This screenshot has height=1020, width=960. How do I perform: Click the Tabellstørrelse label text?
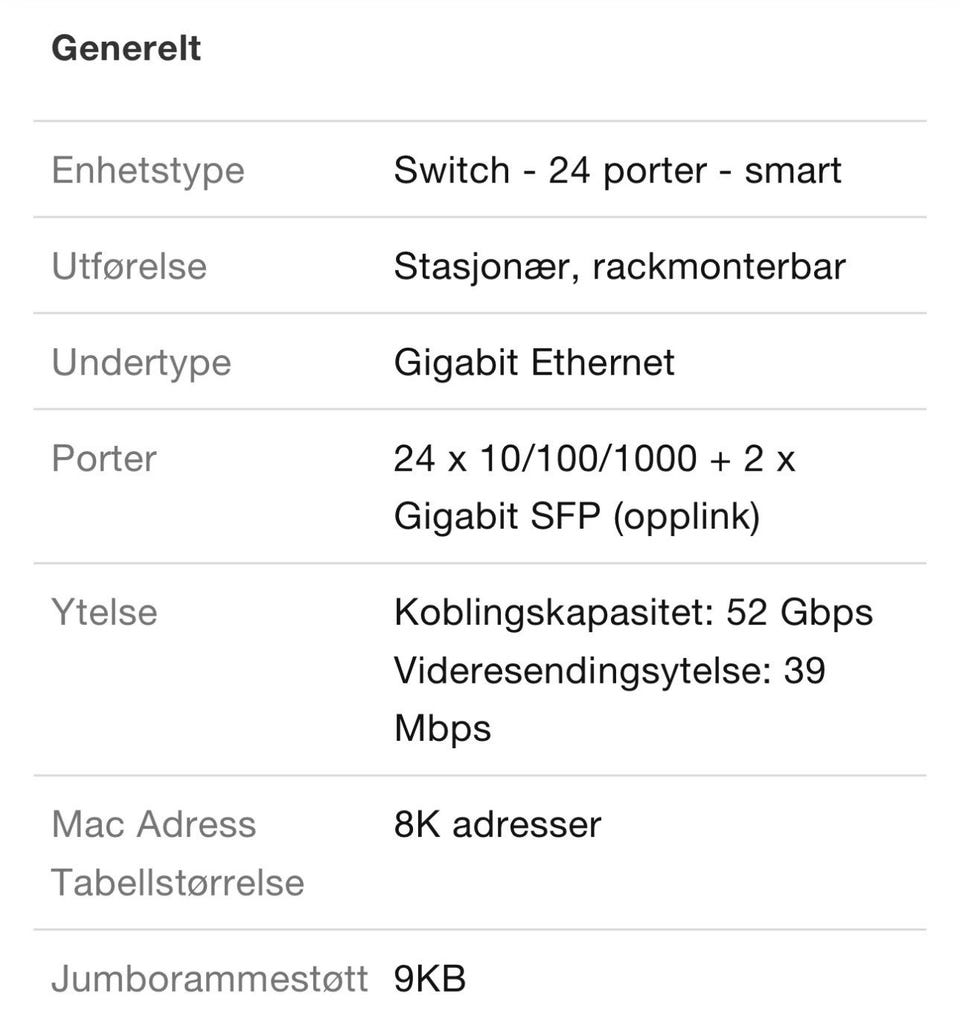(x=178, y=883)
